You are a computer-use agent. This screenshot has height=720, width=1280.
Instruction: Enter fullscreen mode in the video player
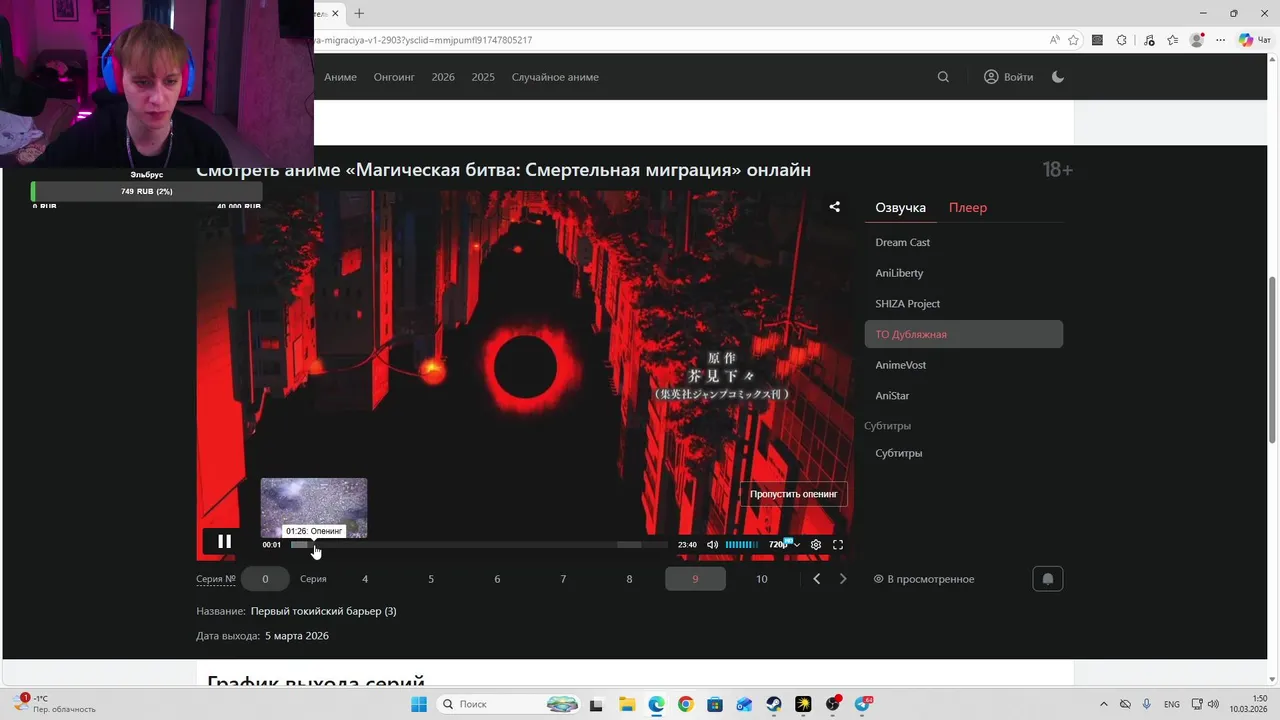point(838,545)
